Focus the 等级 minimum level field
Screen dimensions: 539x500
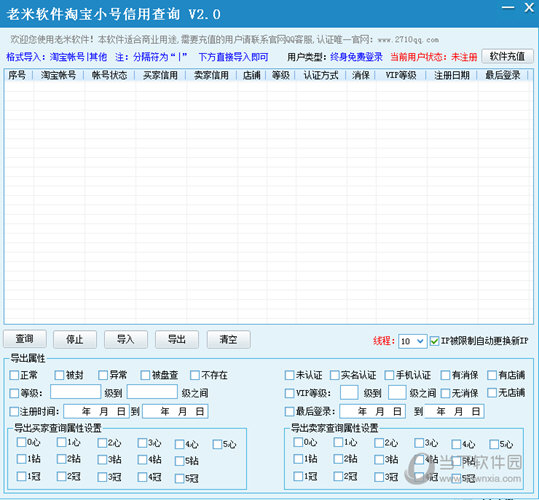click(x=76, y=392)
